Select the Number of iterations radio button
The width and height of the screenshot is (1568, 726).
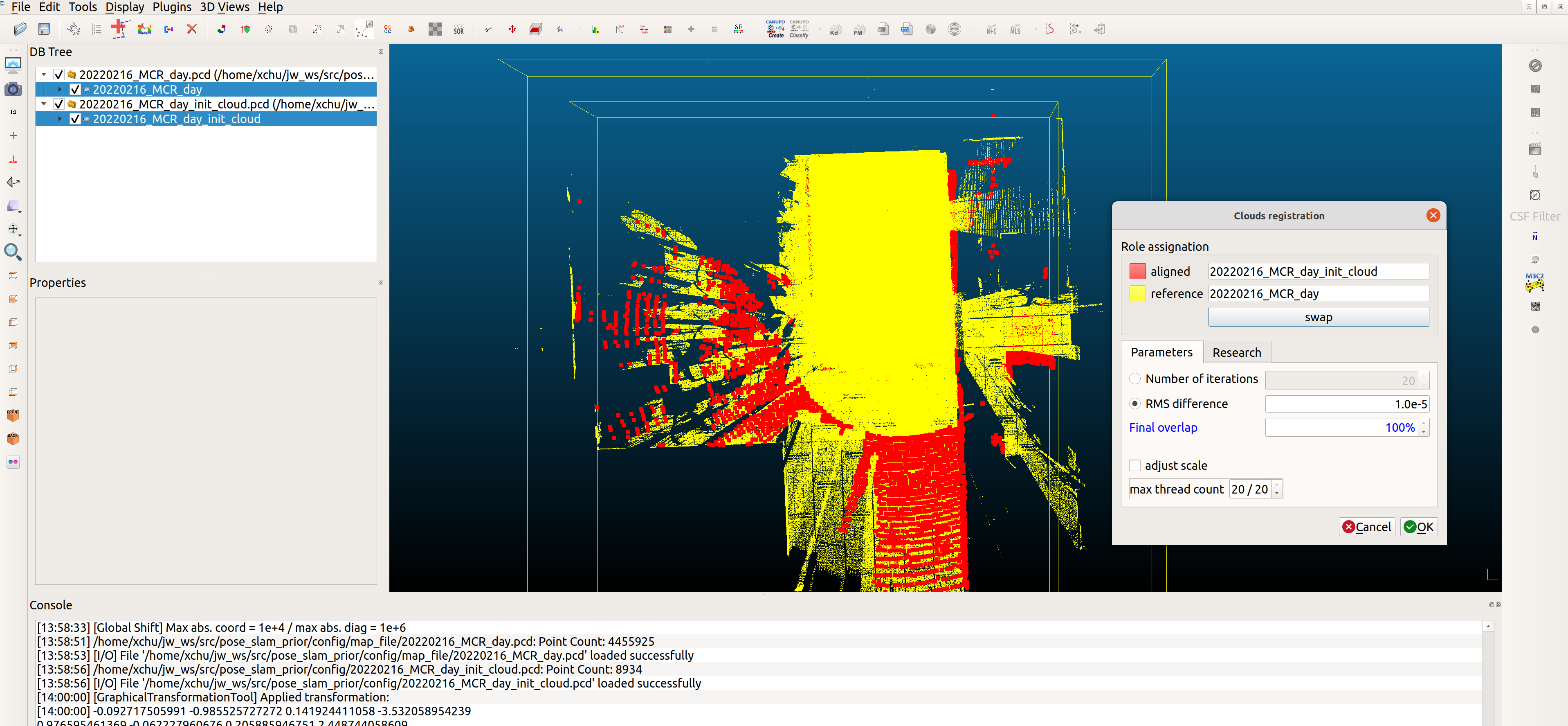[x=1134, y=379]
